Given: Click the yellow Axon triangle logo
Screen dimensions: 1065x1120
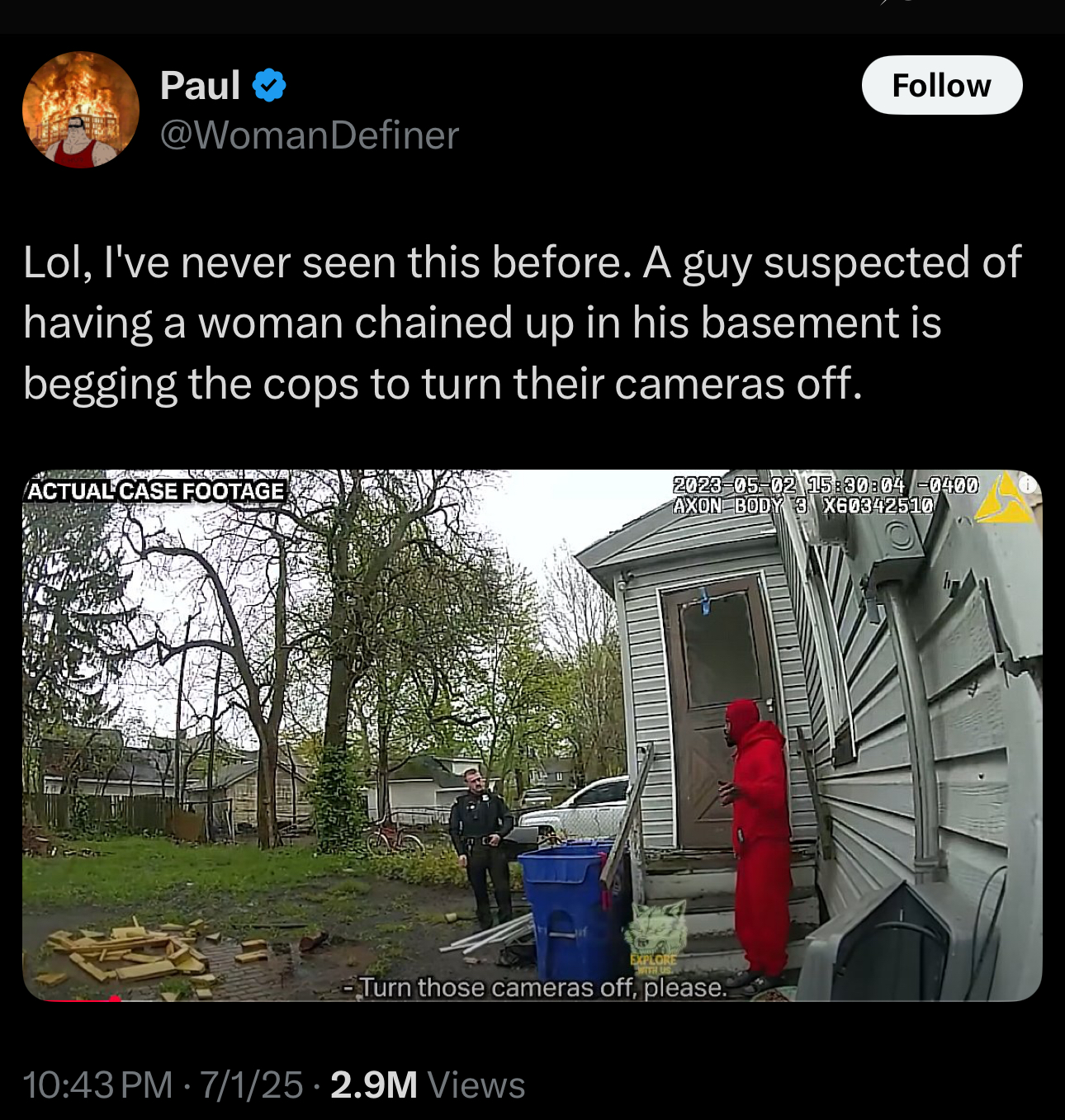Looking at the screenshot, I should click(x=1002, y=499).
